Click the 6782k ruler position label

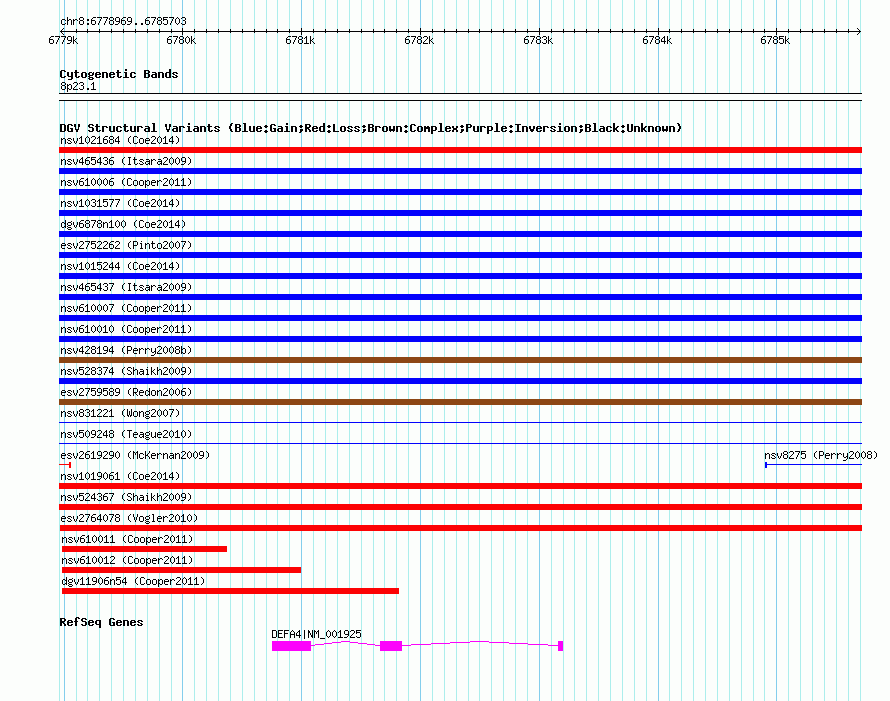419,41
